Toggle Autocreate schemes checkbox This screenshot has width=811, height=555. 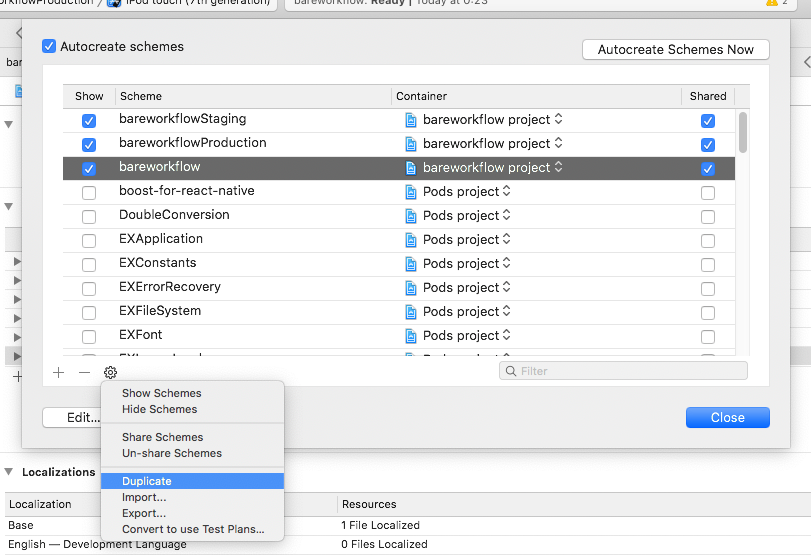point(49,46)
